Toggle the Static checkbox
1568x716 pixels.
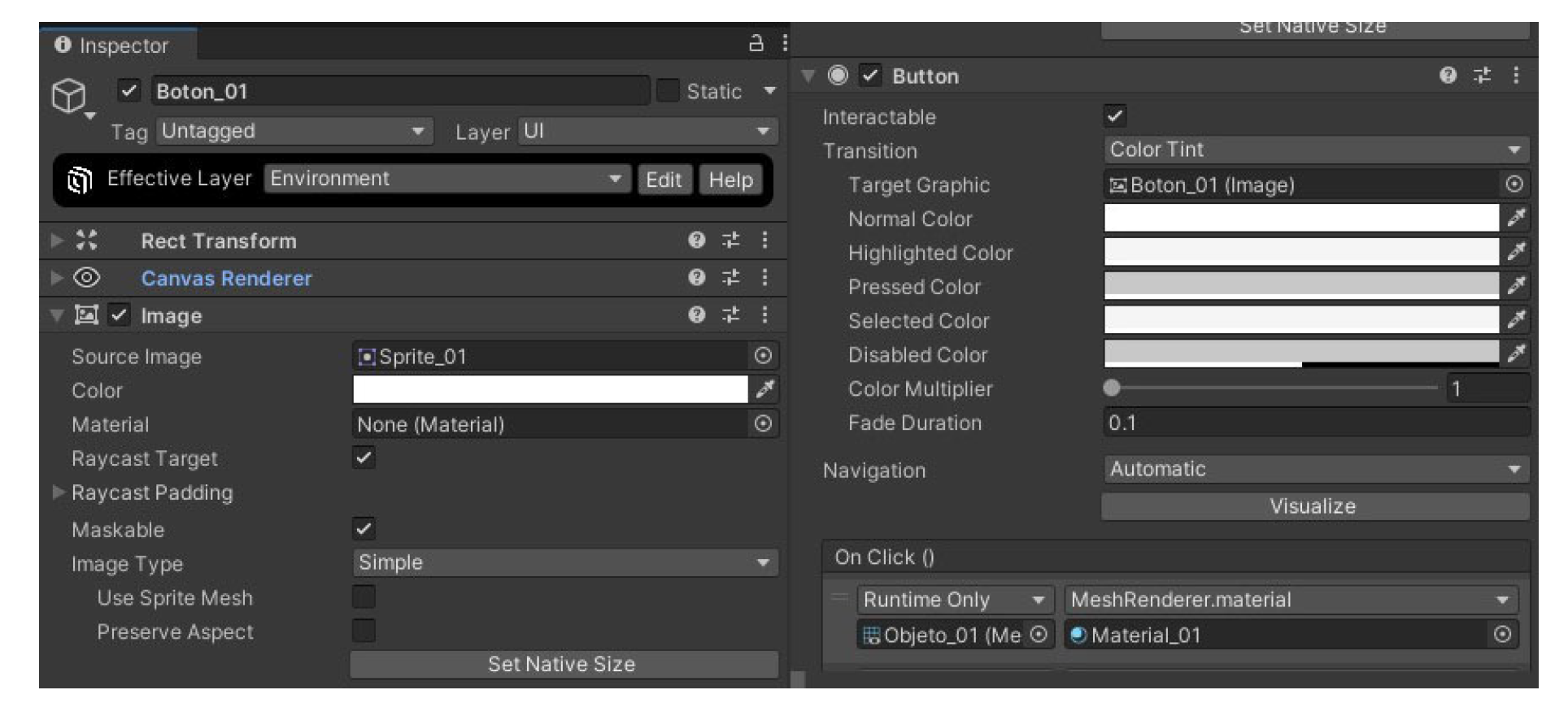[667, 91]
